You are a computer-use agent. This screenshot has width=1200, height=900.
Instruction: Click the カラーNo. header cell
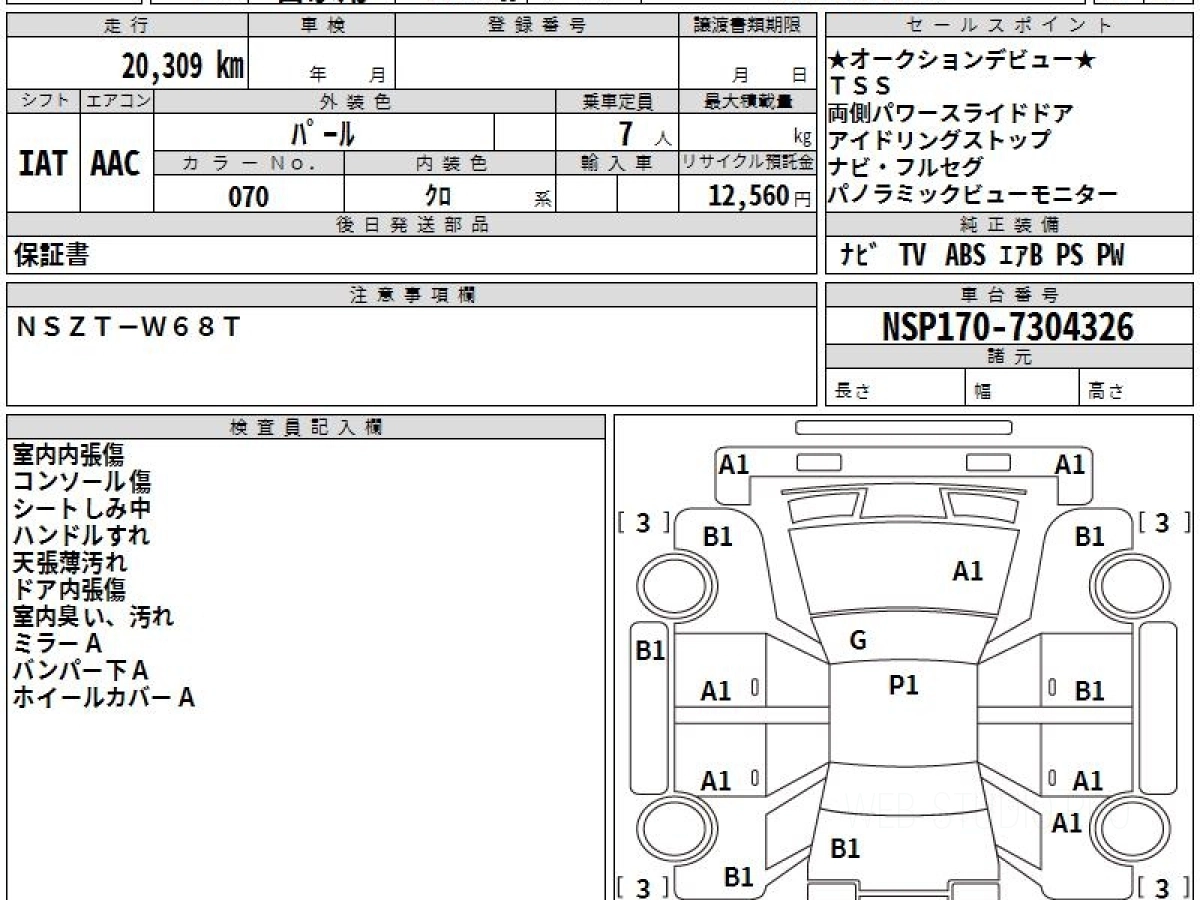[249, 163]
